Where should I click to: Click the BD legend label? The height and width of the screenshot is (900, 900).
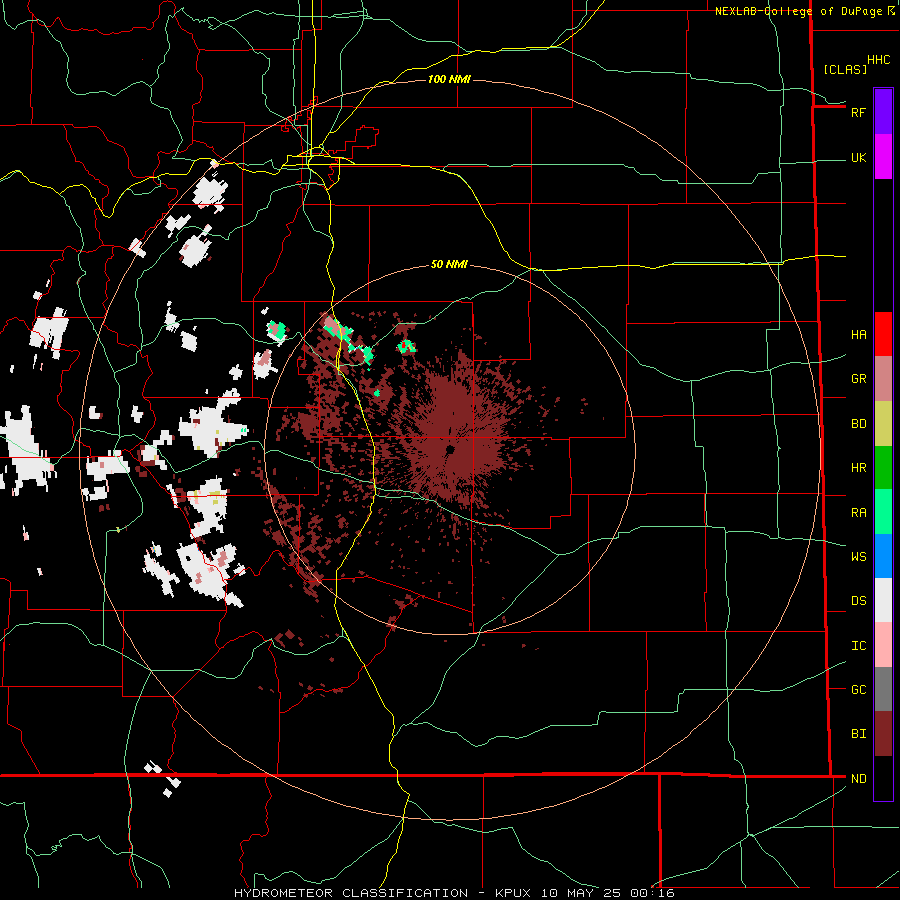point(858,424)
